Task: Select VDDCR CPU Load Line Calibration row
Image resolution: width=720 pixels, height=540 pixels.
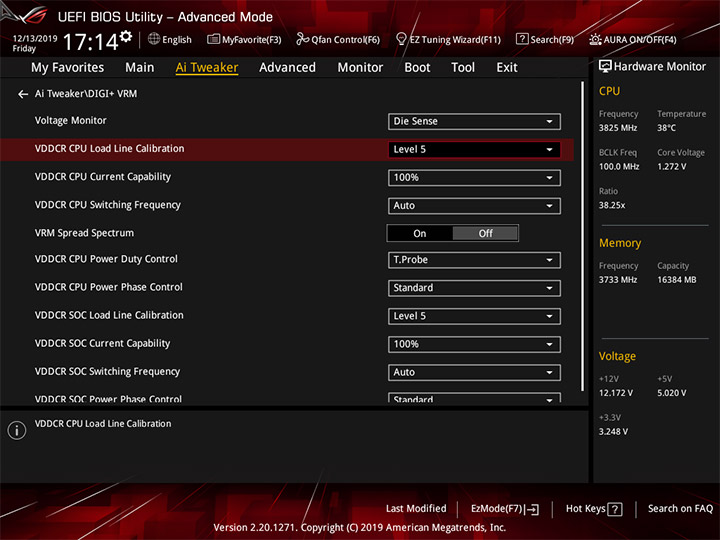Action: (x=287, y=149)
